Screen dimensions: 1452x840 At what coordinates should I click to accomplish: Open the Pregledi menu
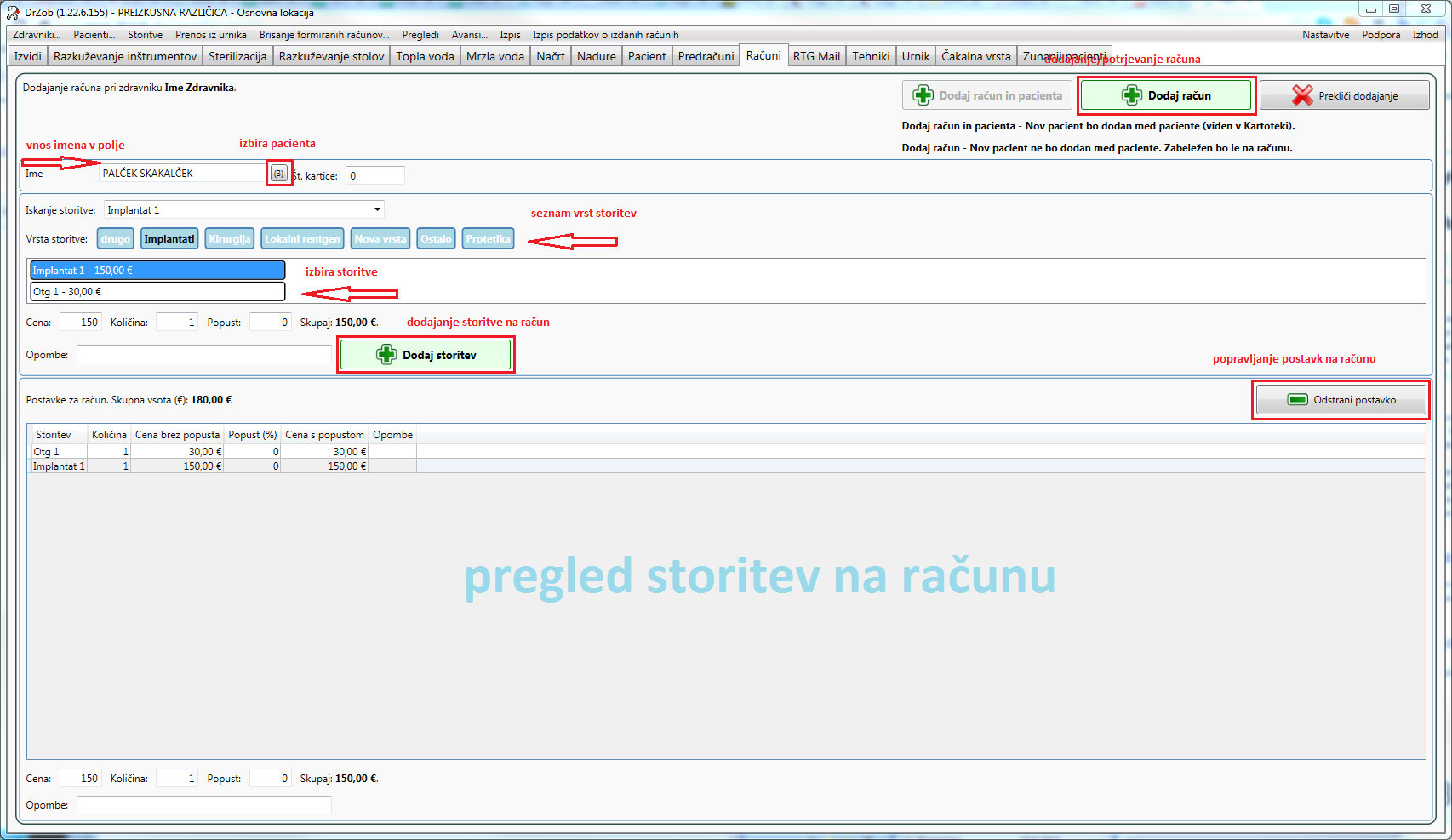tap(420, 35)
